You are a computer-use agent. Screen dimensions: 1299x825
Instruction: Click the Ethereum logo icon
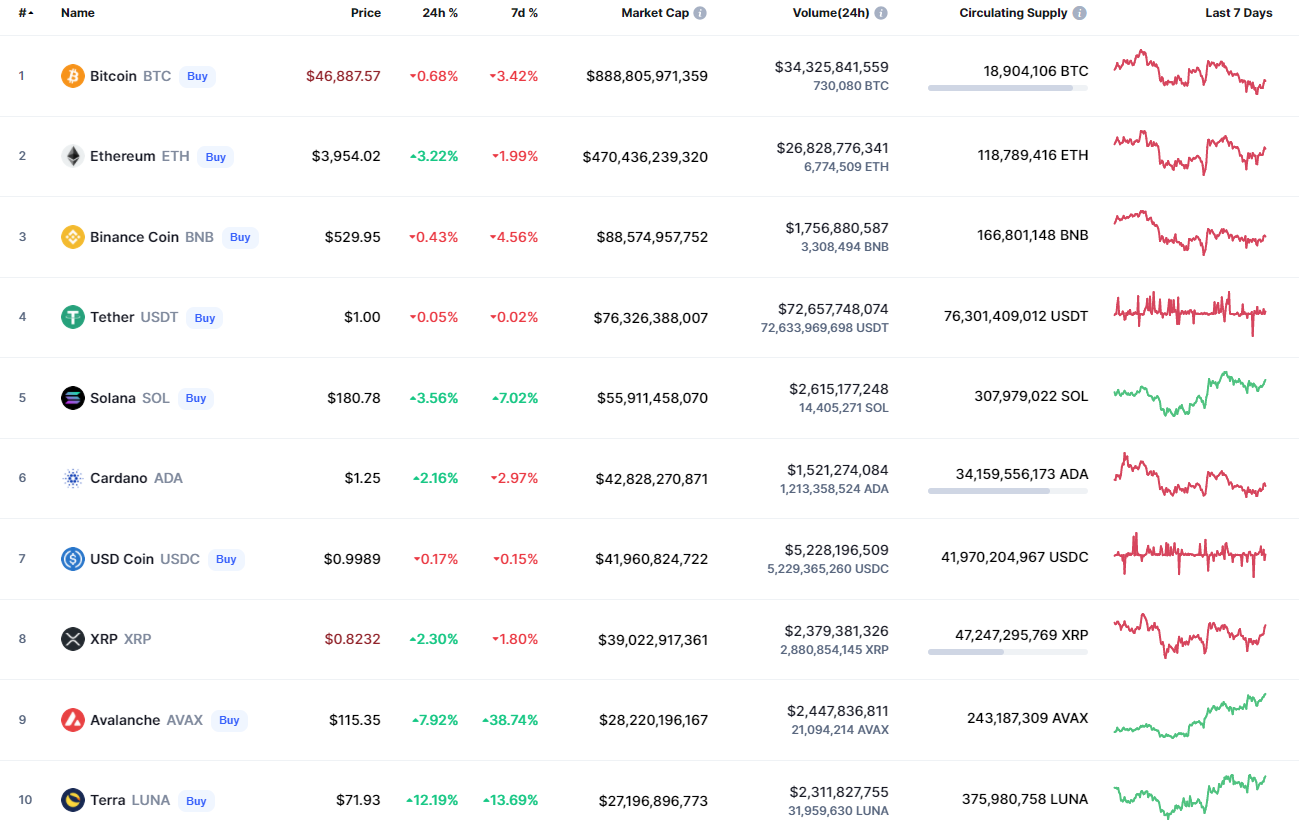point(73,156)
